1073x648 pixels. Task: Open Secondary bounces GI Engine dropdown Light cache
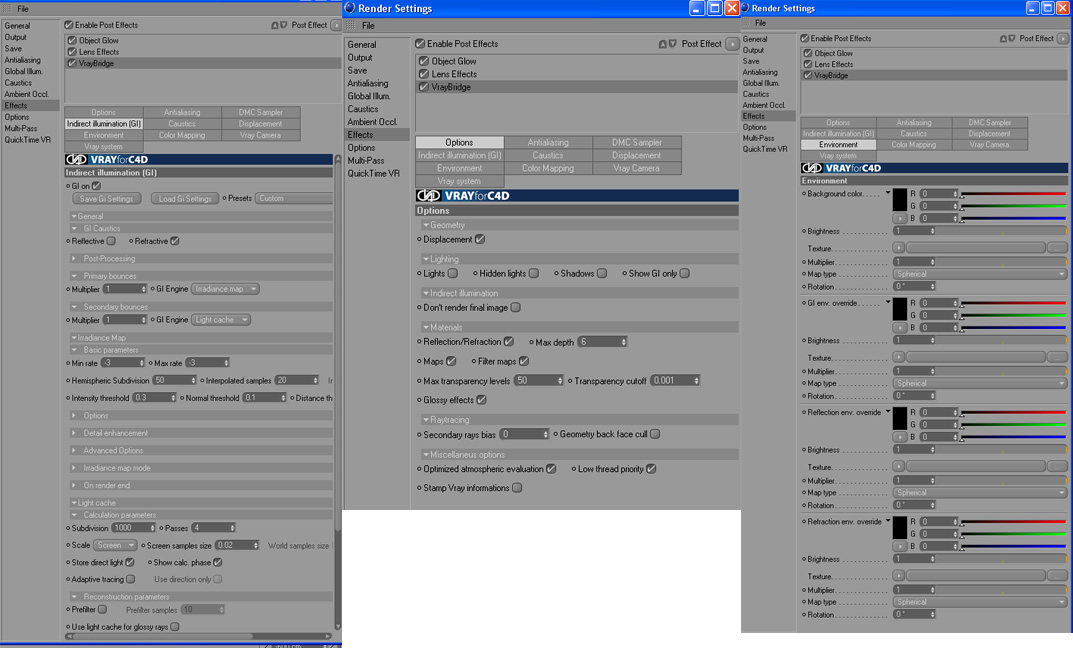tap(221, 320)
